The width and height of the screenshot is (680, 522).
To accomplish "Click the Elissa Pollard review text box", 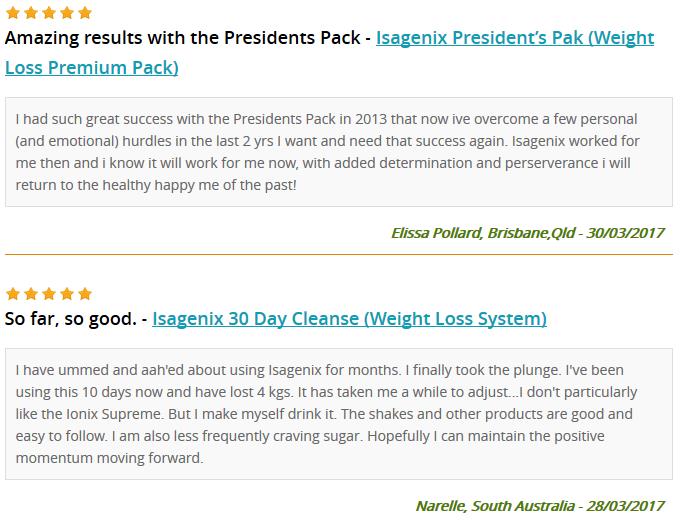I will 339,152.
